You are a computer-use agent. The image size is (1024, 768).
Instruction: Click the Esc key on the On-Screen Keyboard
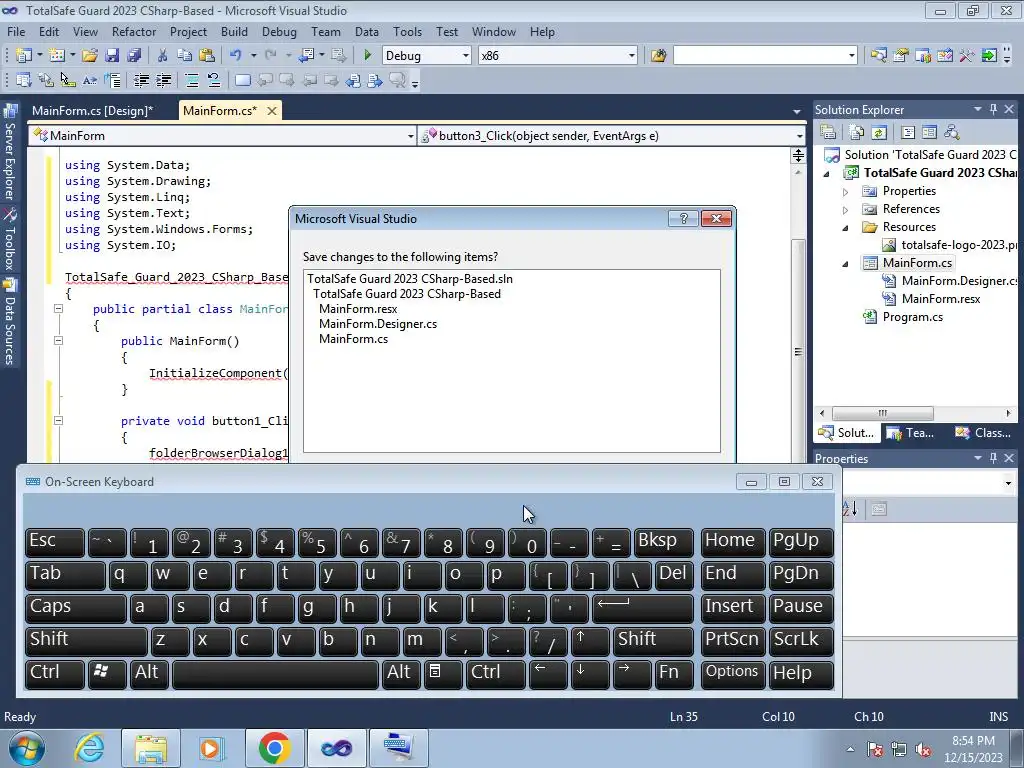pos(55,541)
